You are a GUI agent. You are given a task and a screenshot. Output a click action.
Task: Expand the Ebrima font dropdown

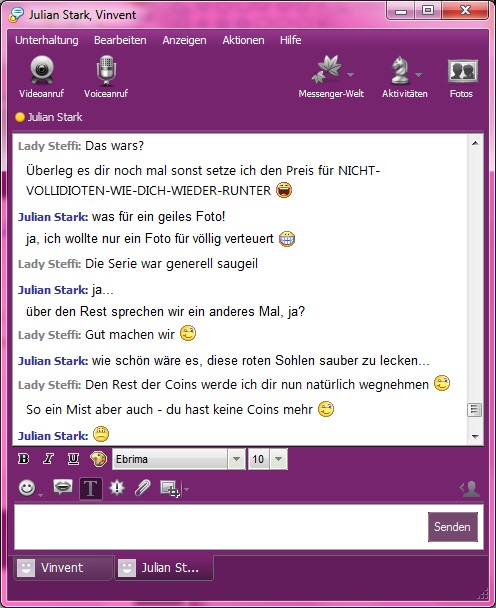click(236, 459)
